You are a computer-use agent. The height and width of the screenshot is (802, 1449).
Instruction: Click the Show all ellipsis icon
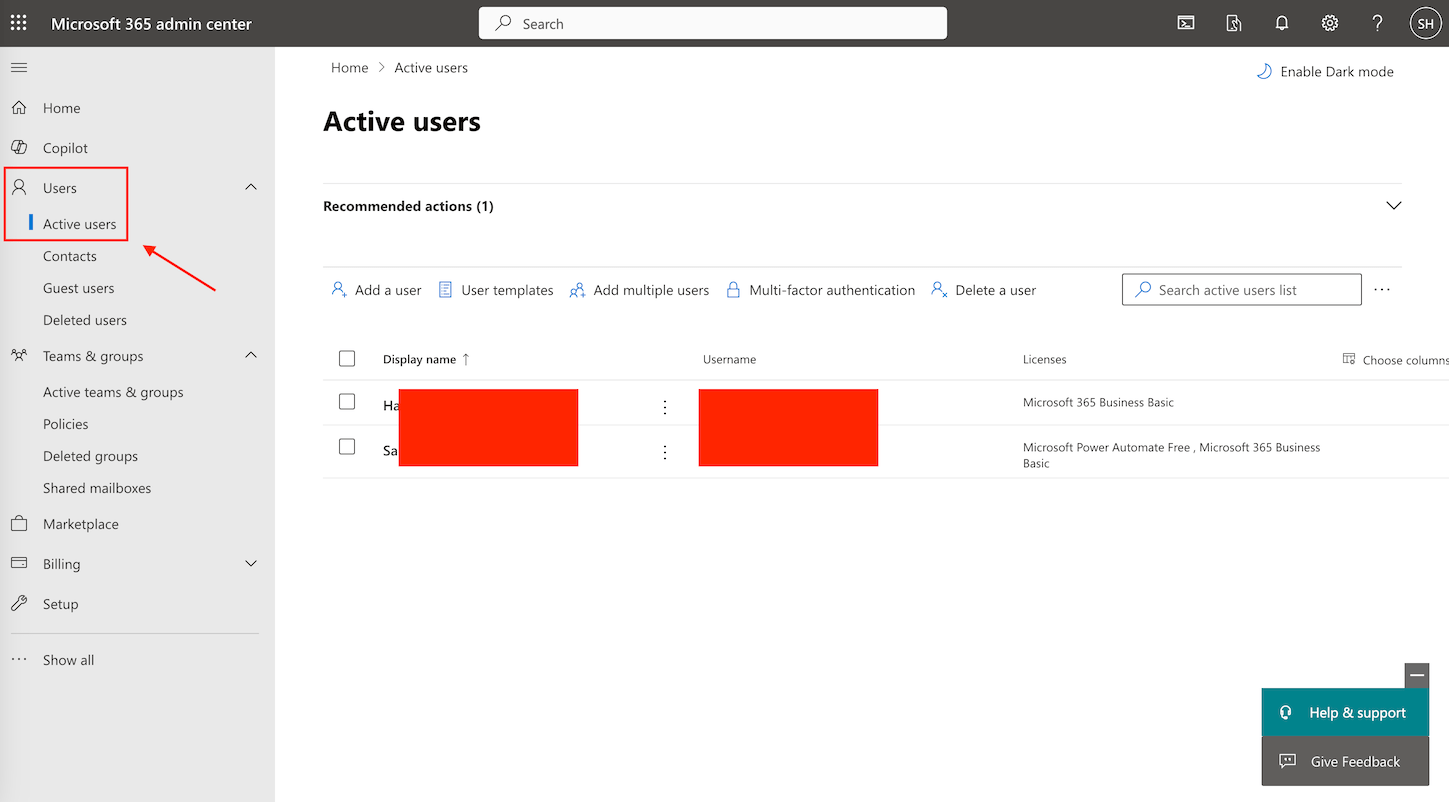[19, 660]
